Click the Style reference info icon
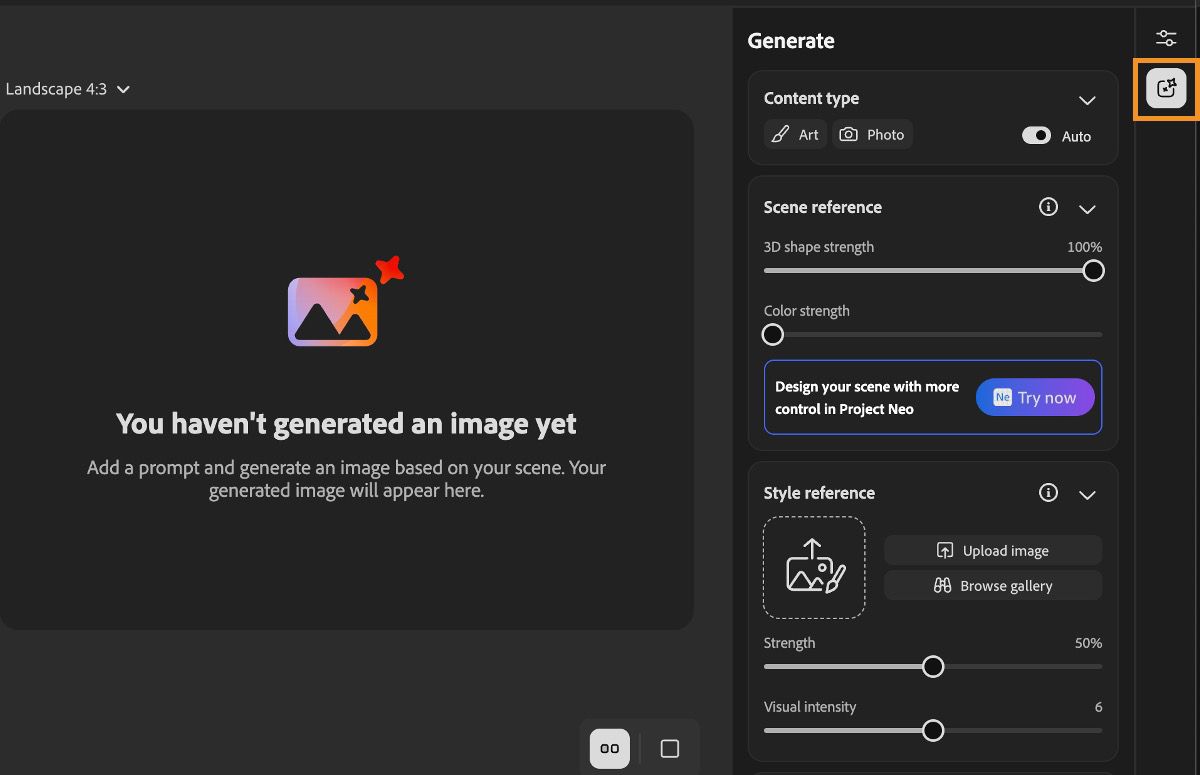The width and height of the screenshot is (1200, 775). click(x=1048, y=492)
